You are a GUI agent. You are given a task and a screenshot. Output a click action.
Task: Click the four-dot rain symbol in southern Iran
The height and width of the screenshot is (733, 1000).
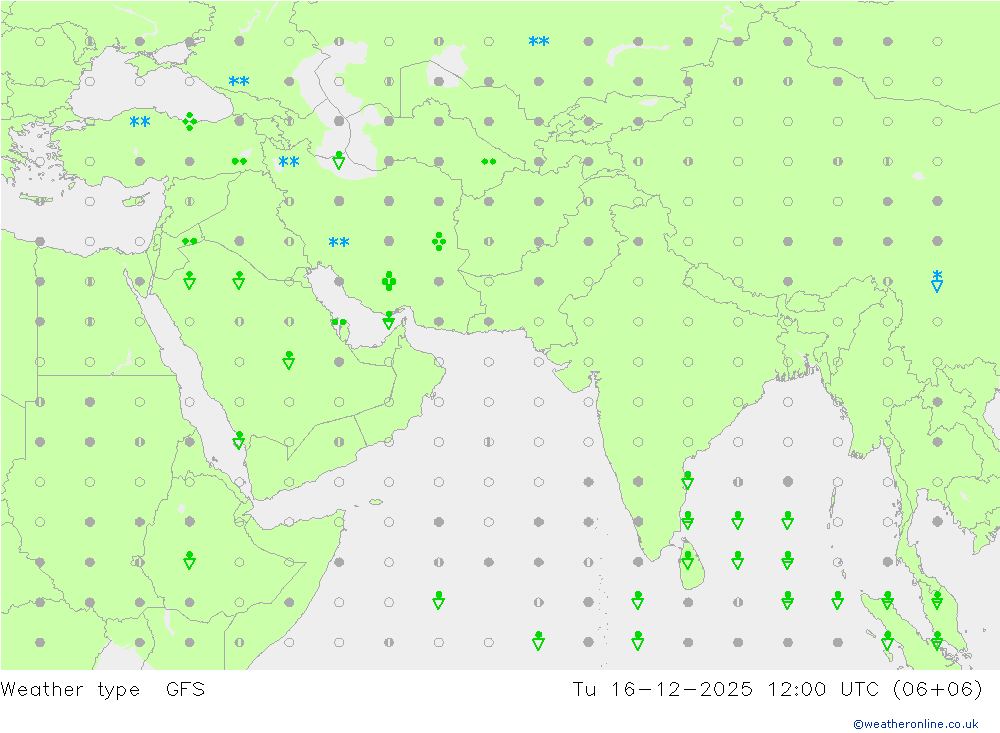389,281
